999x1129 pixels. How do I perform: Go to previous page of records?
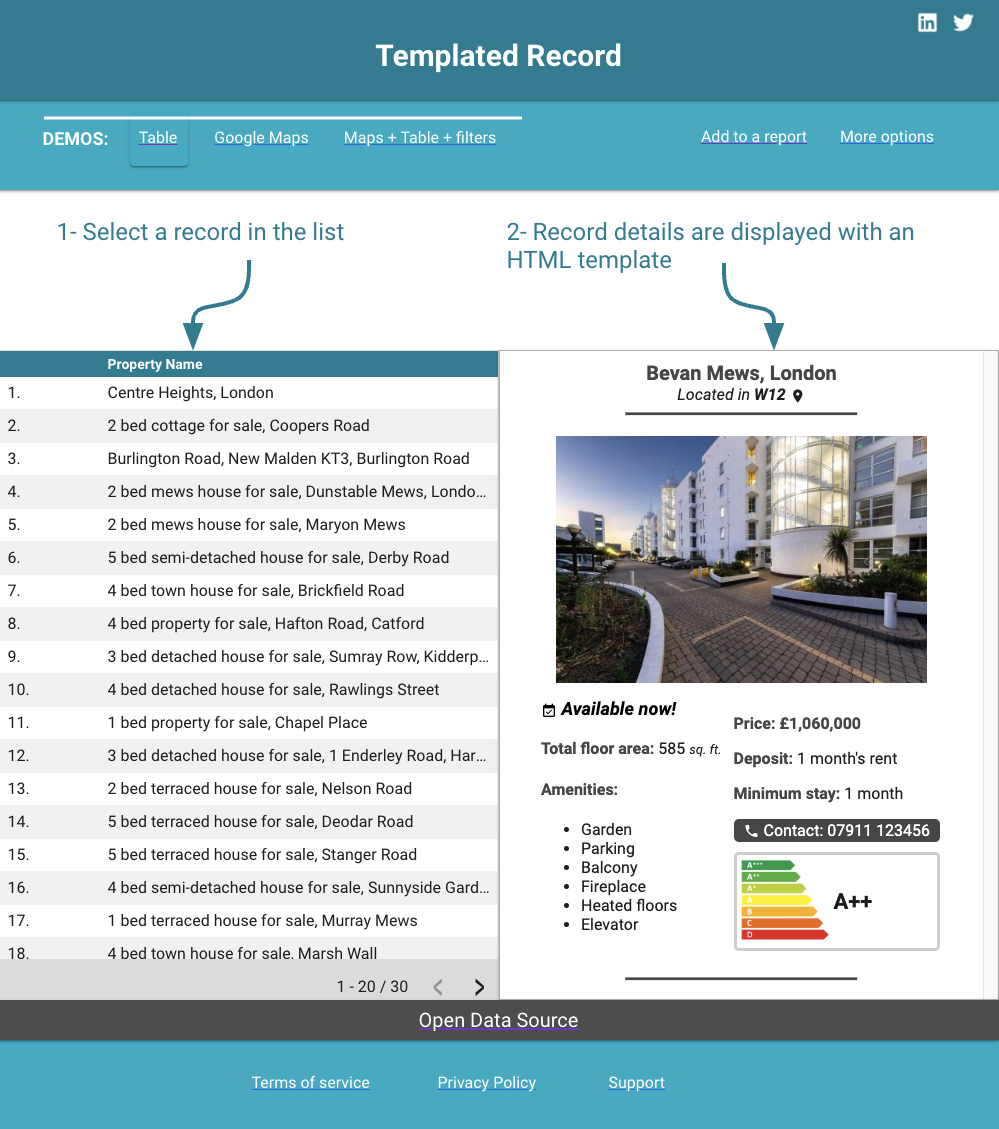[x=438, y=987]
